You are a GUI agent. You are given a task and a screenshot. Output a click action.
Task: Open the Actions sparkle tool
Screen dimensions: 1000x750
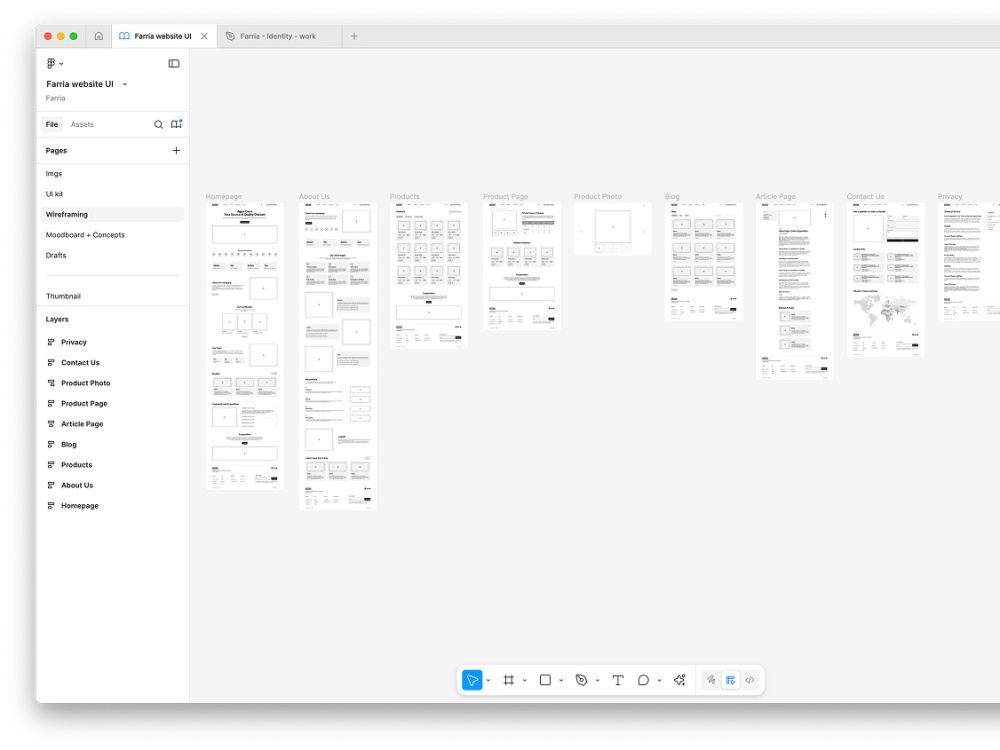pos(680,680)
